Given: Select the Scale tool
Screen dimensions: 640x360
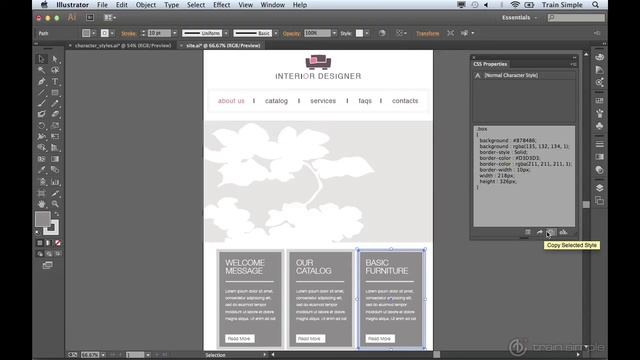Looking at the screenshot, I should point(55,126).
